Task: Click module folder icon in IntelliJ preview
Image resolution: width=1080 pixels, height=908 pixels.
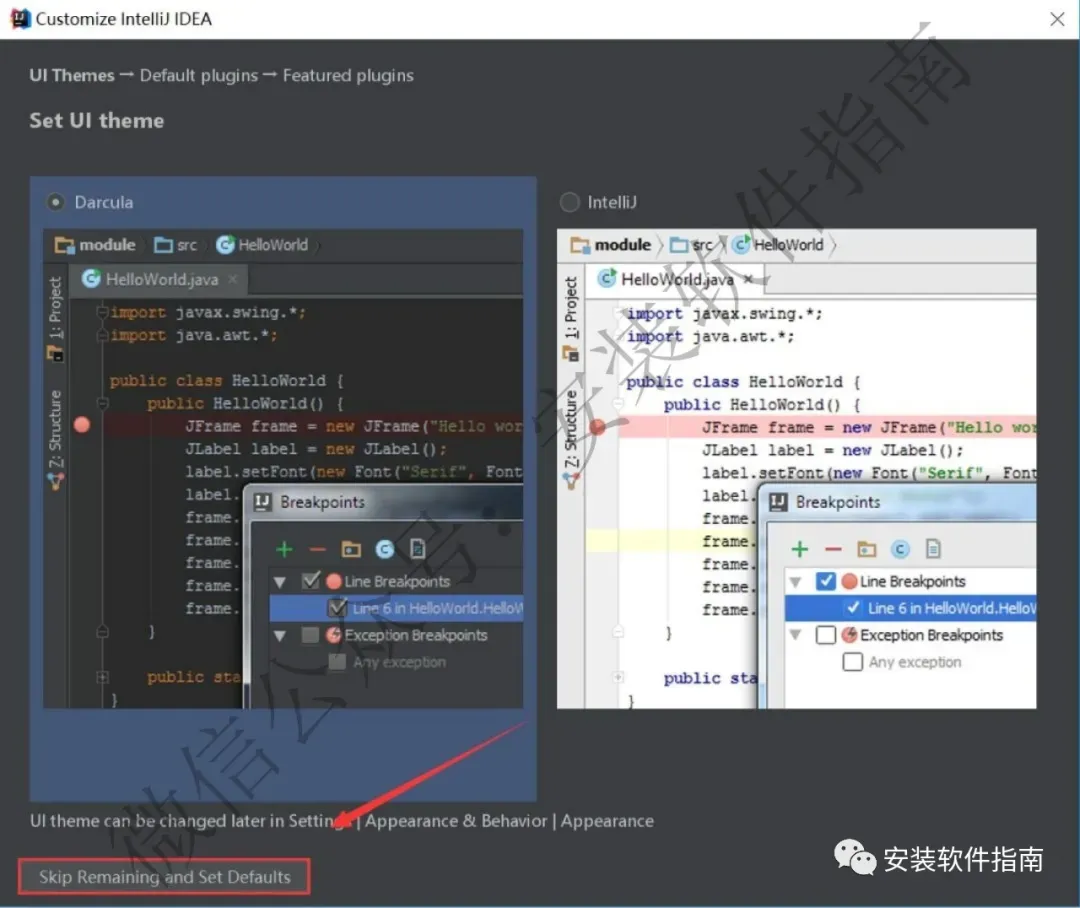Action: (580, 245)
